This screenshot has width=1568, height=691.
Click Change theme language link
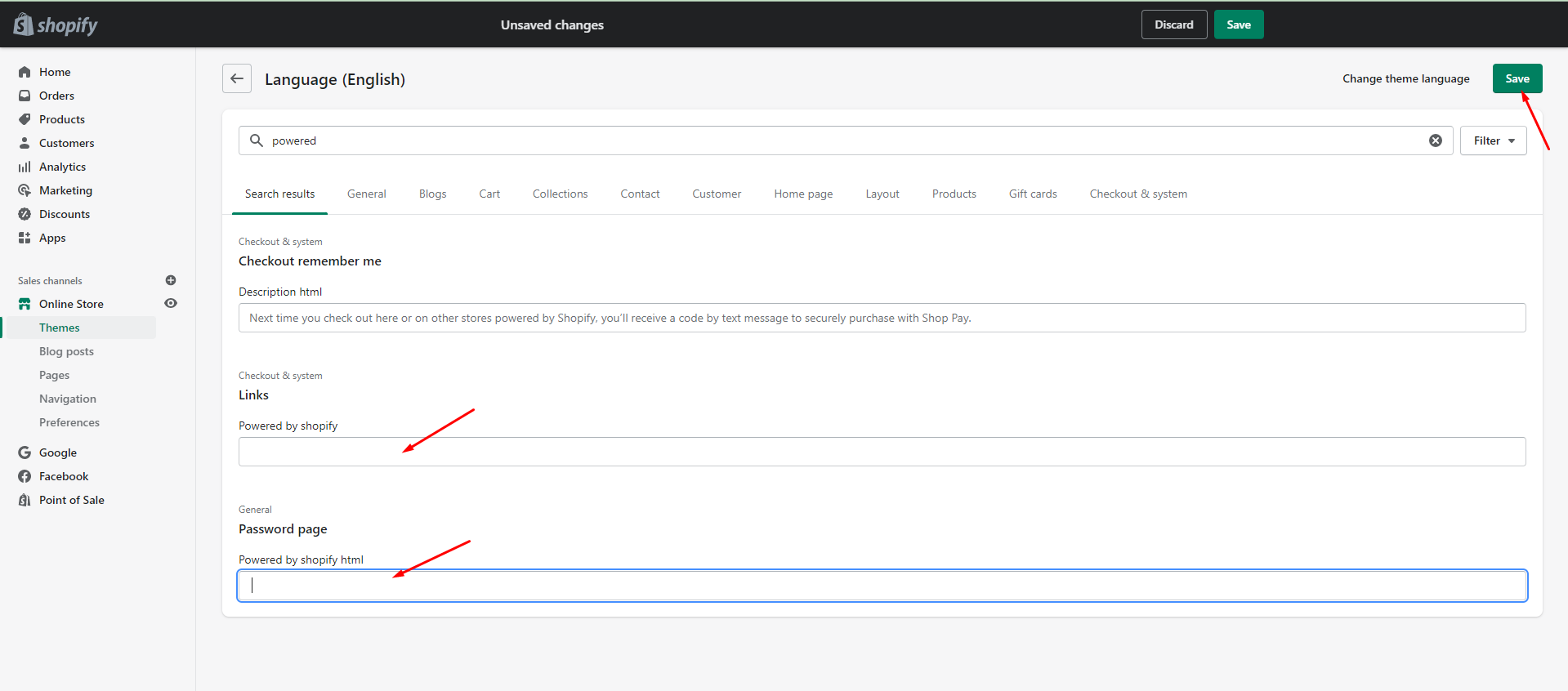tap(1406, 78)
